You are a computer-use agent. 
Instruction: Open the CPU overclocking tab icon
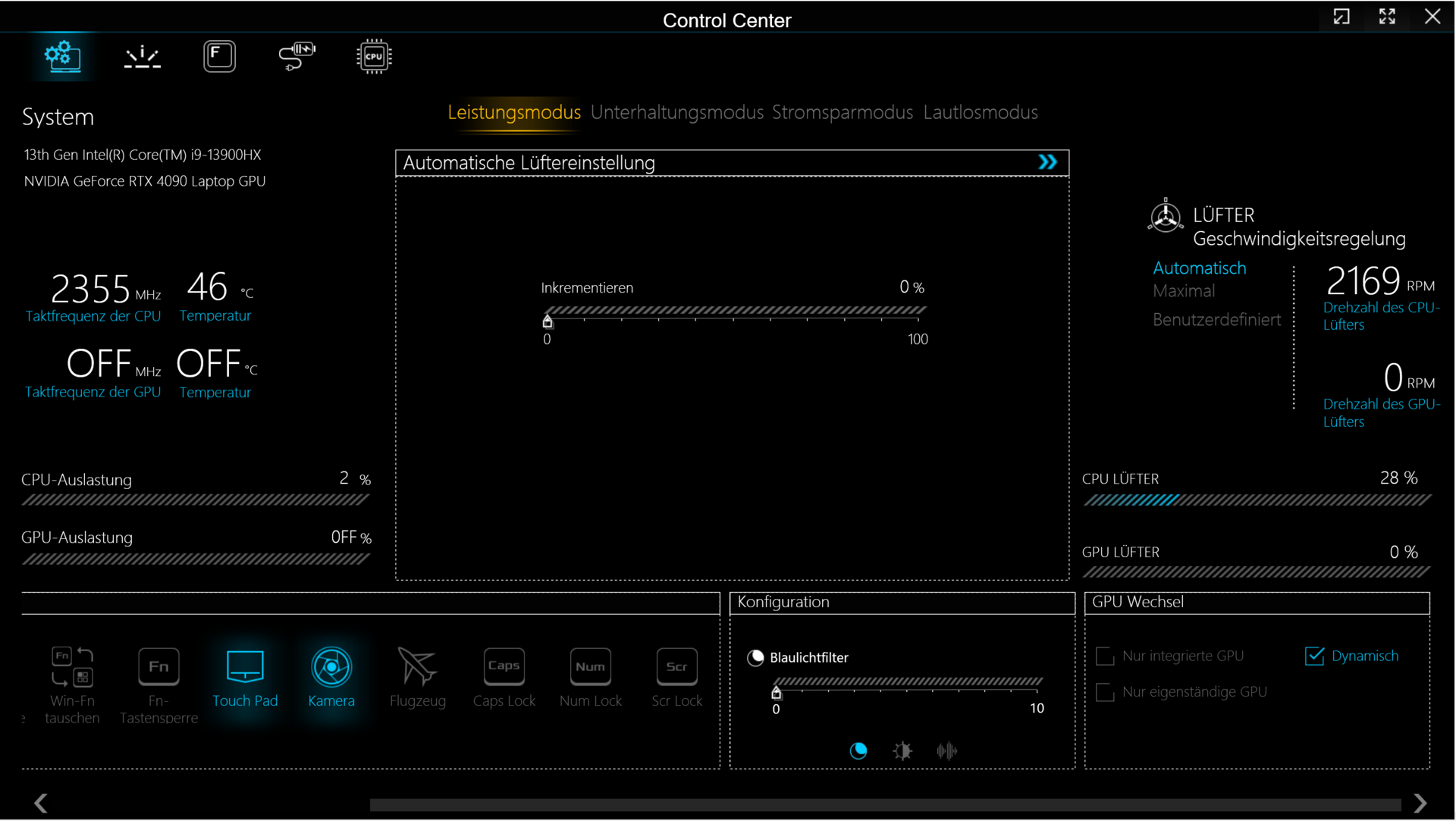[x=374, y=57]
